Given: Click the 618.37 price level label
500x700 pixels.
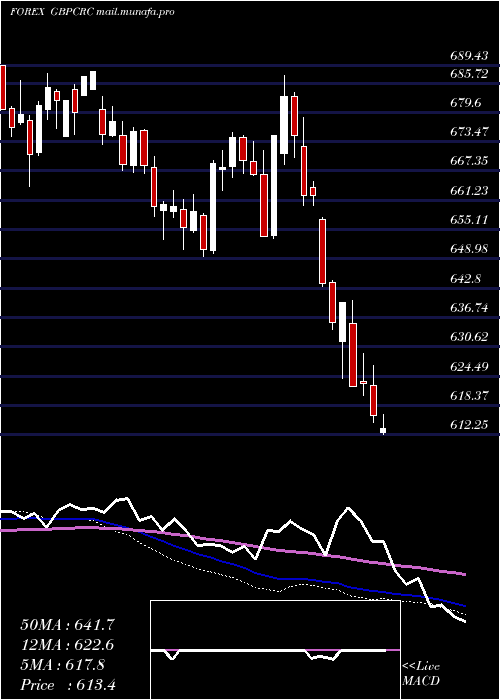Looking at the screenshot, I should tap(469, 396).
